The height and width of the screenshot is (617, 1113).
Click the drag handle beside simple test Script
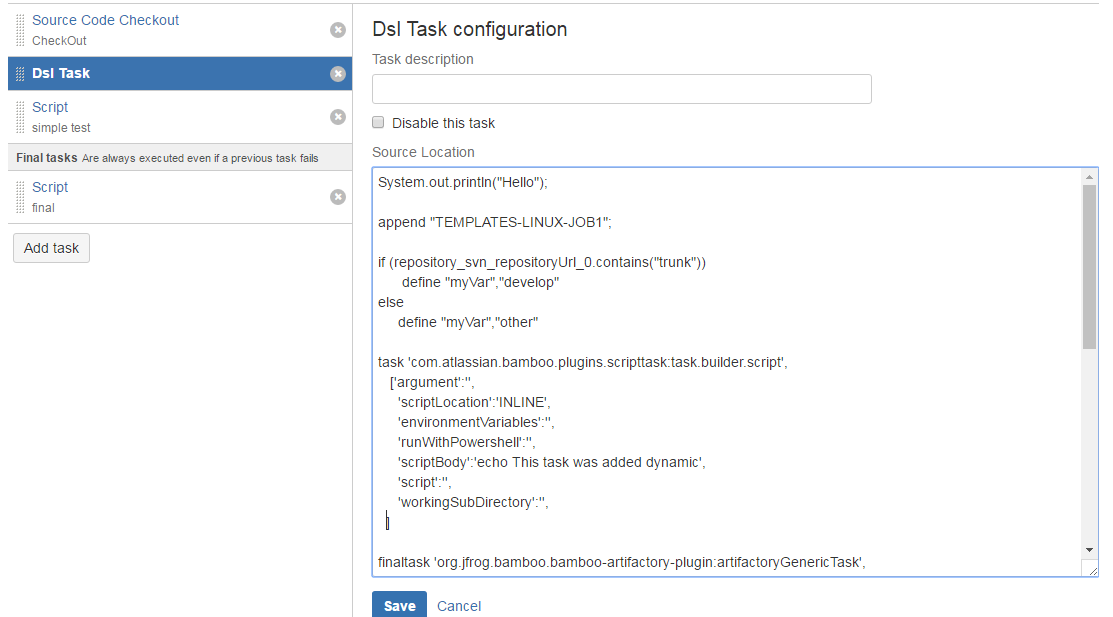tap(18, 116)
